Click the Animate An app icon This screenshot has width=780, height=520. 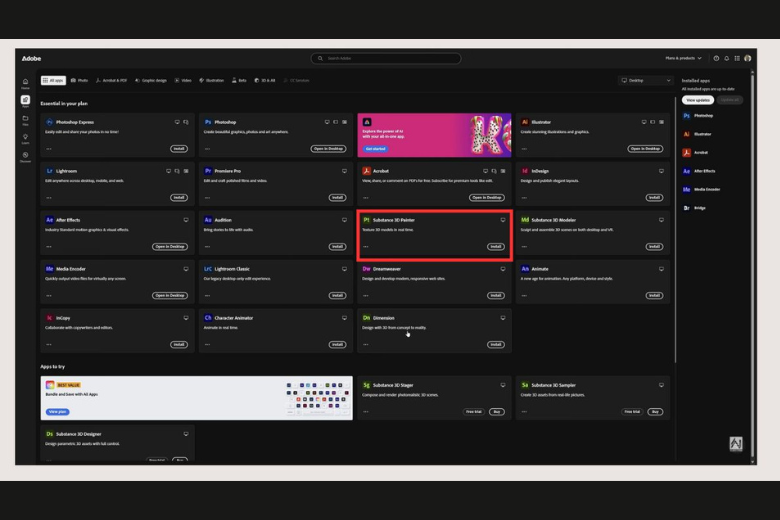click(525, 269)
